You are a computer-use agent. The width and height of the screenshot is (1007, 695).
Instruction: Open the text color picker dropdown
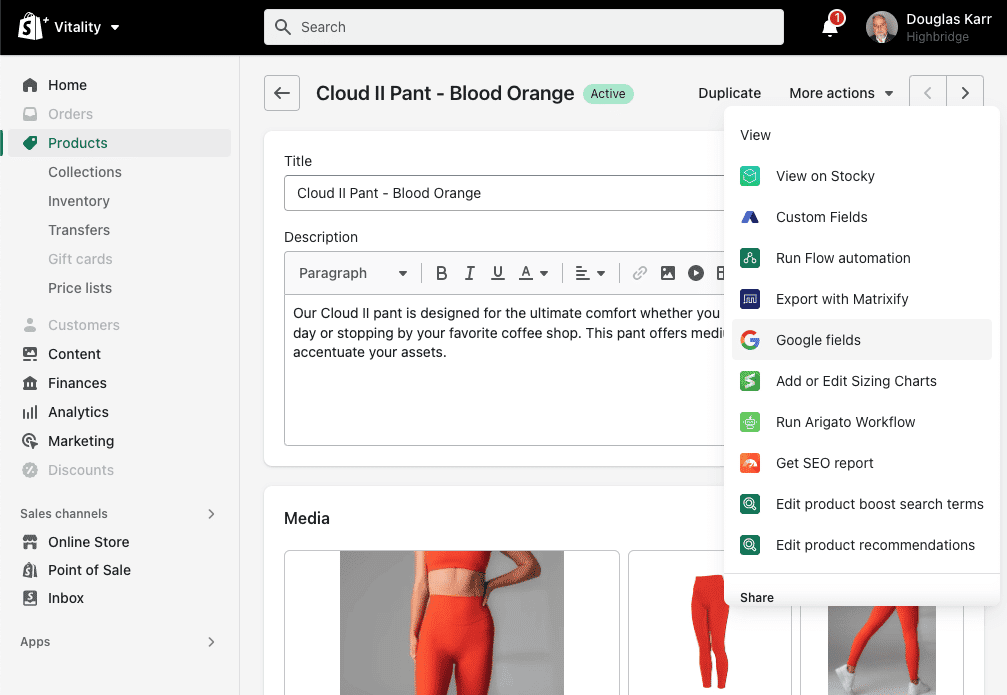534,273
